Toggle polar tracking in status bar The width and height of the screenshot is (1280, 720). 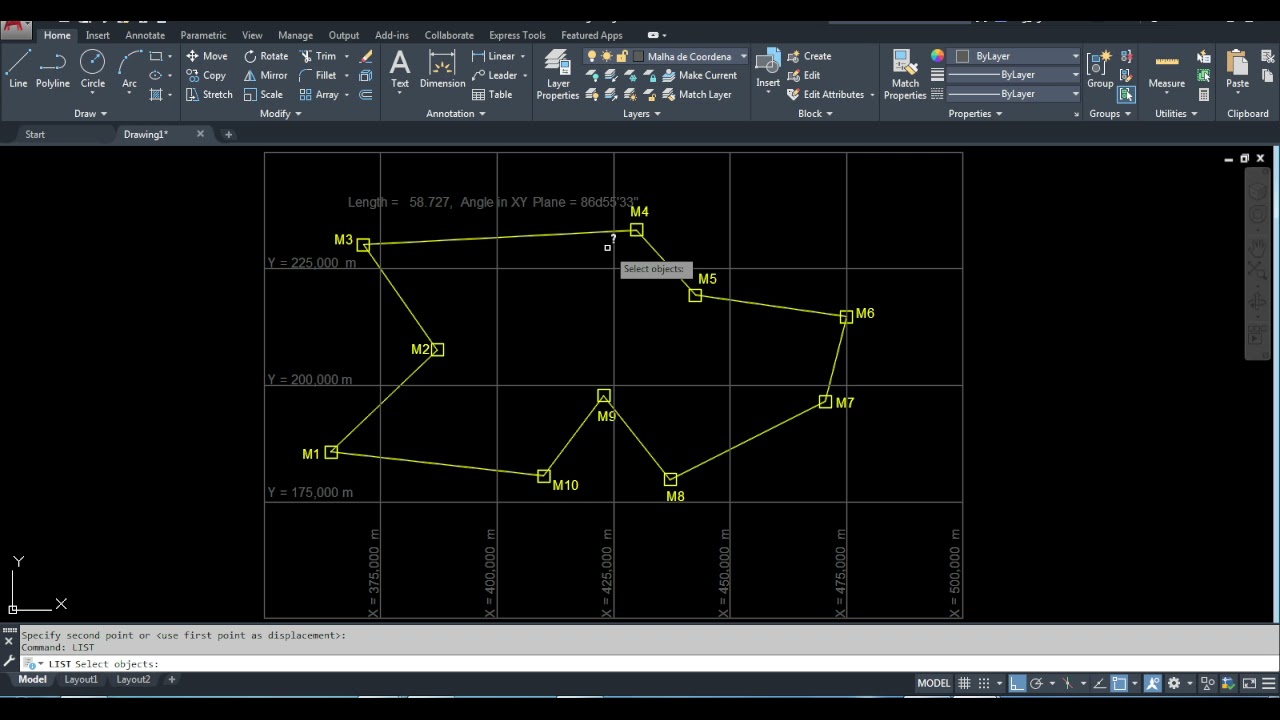pyautogui.click(x=1037, y=683)
